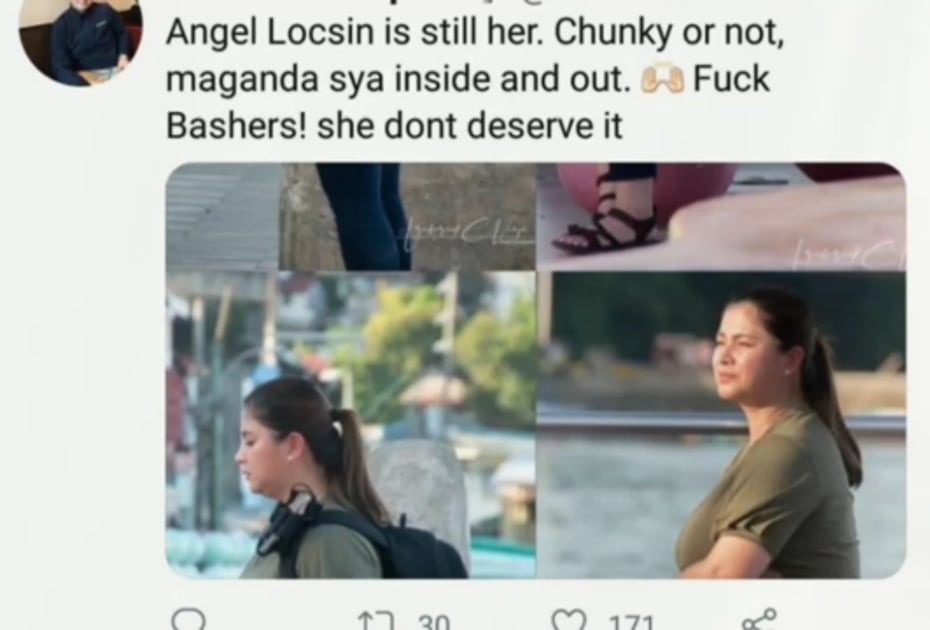This screenshot has width=930, height=630.
Task: Open the sandal feet photo
Action: pyautogui.click(x=722, y=217)
